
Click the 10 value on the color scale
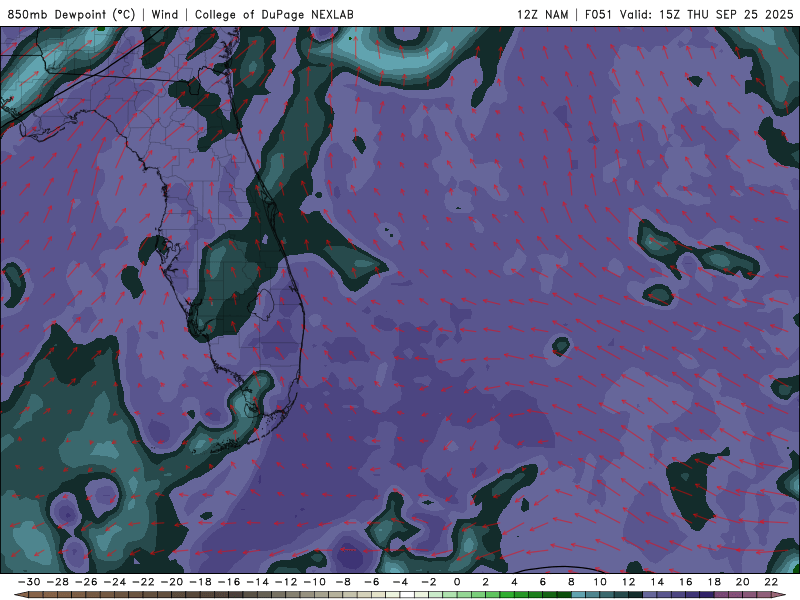pos(600,582)
